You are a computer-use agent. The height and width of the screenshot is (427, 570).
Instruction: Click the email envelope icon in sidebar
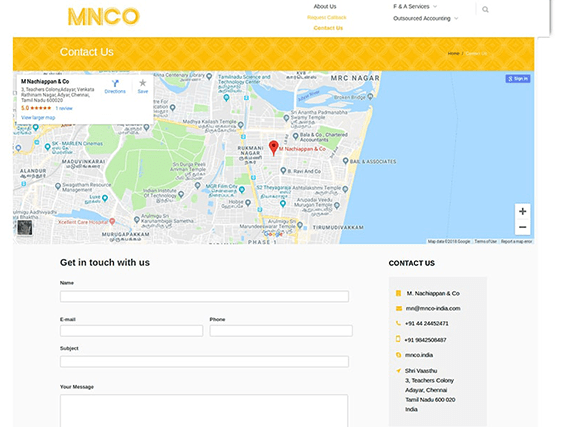coord(398,308)
